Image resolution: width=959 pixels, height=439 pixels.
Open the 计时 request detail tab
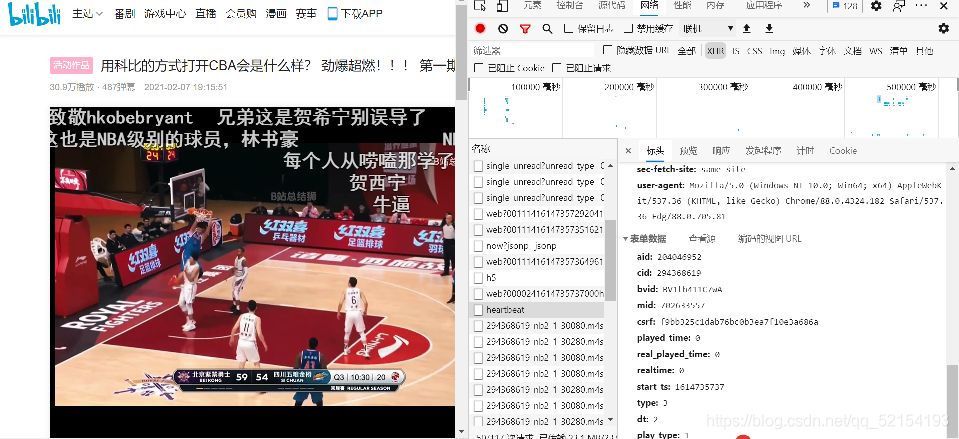(805, 150)
